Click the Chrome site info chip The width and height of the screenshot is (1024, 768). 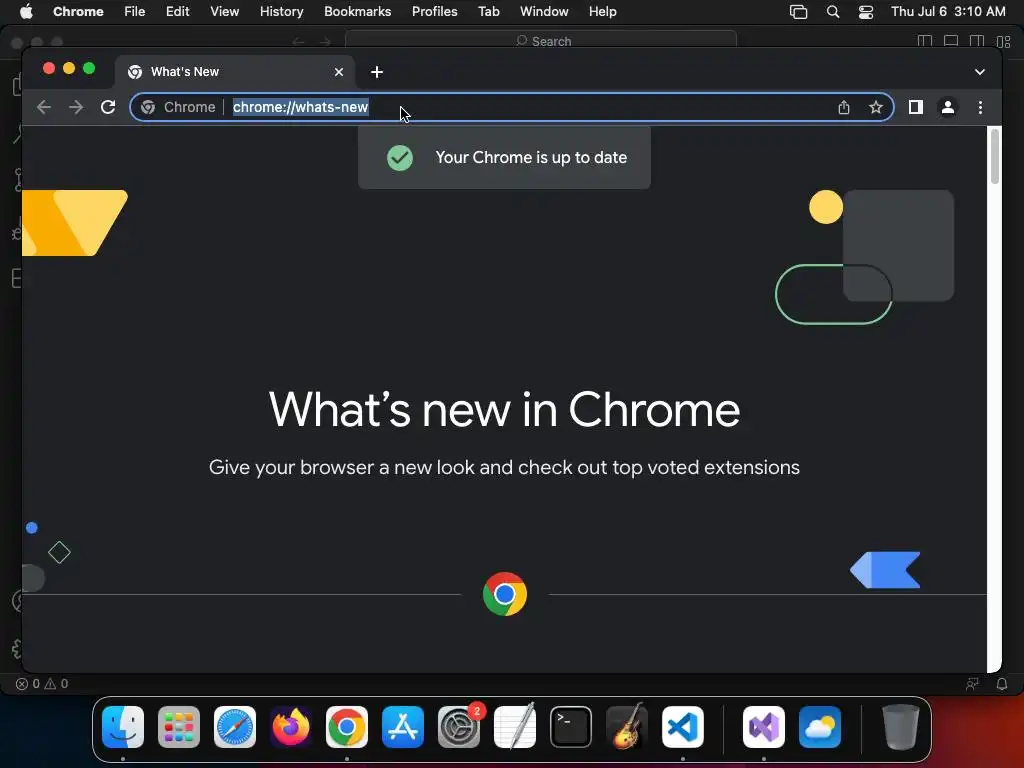[178, 107]
